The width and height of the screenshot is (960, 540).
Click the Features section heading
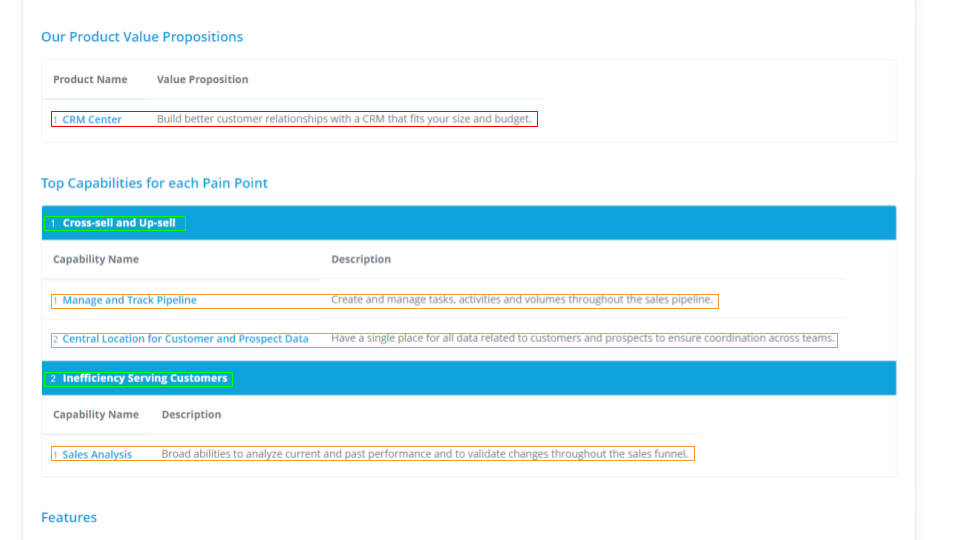(69, 517)
